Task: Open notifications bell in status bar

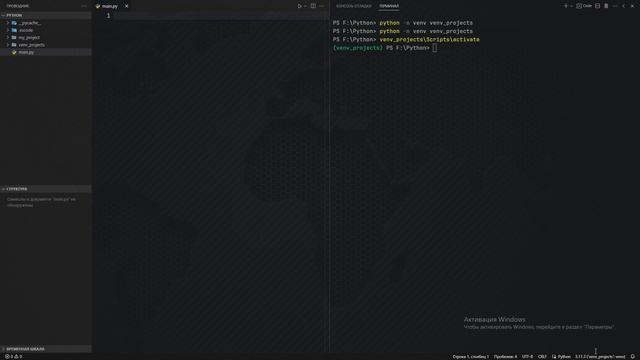Action: (x=633, y=356)
